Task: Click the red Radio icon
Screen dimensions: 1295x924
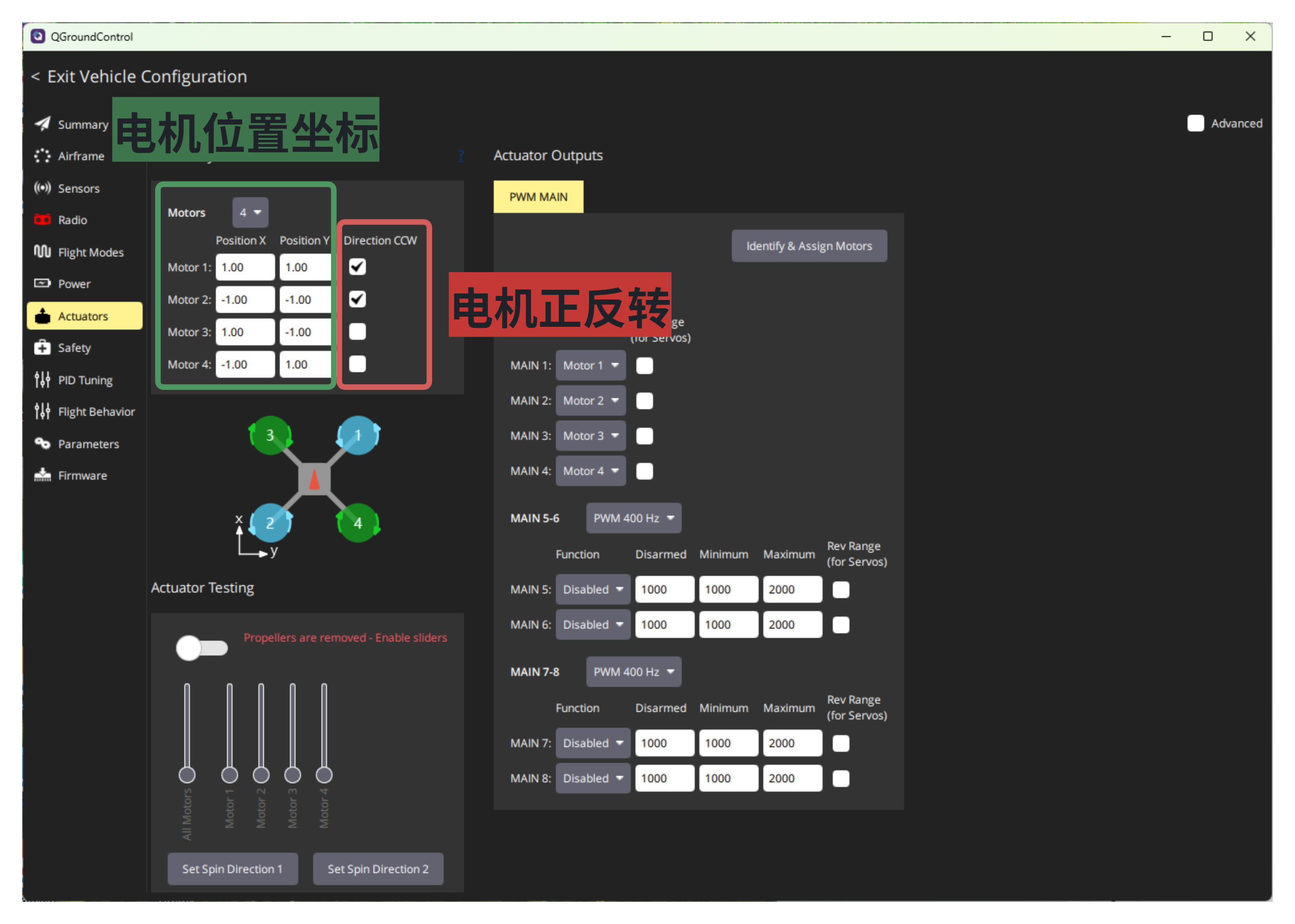Action: click(42, 219)
